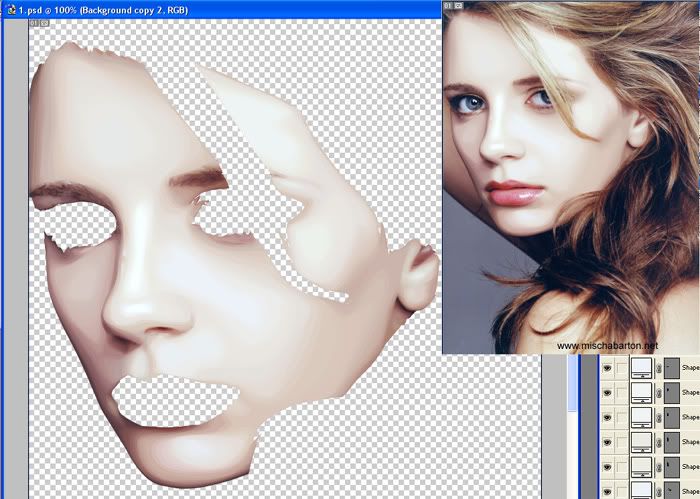Select vector mask thumbnail of bottom-most visible Shape layer
Viewport: 700px width, 499px height.
point(672,490)
